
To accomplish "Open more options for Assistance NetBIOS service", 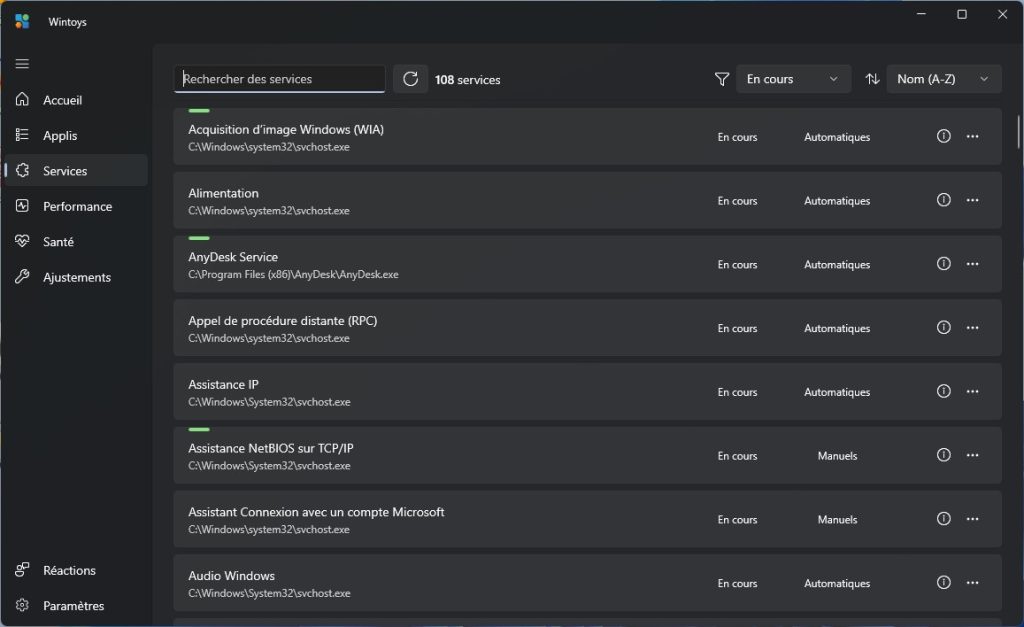I will tap(972, 456).
